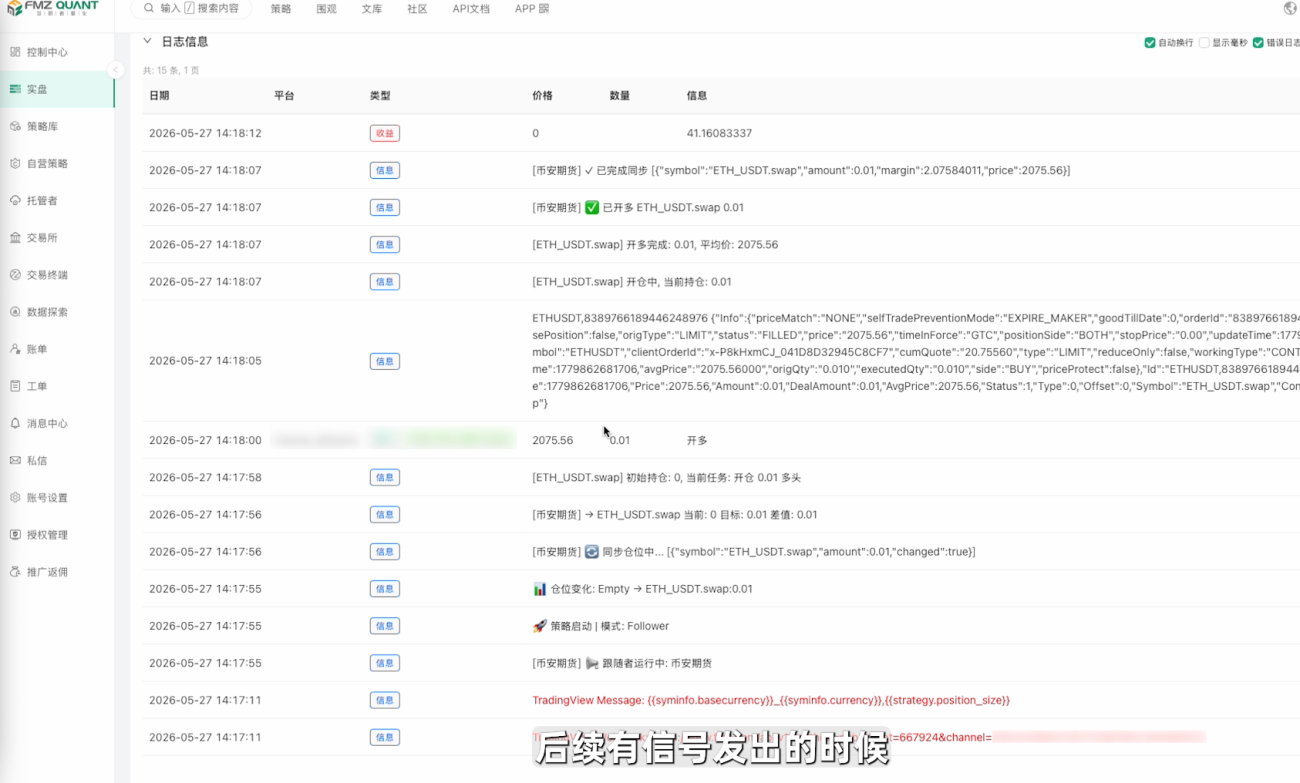The image size is (1300, 783).
Task: Go to 自营策略 in sidebar
Action: click(47, 164)
